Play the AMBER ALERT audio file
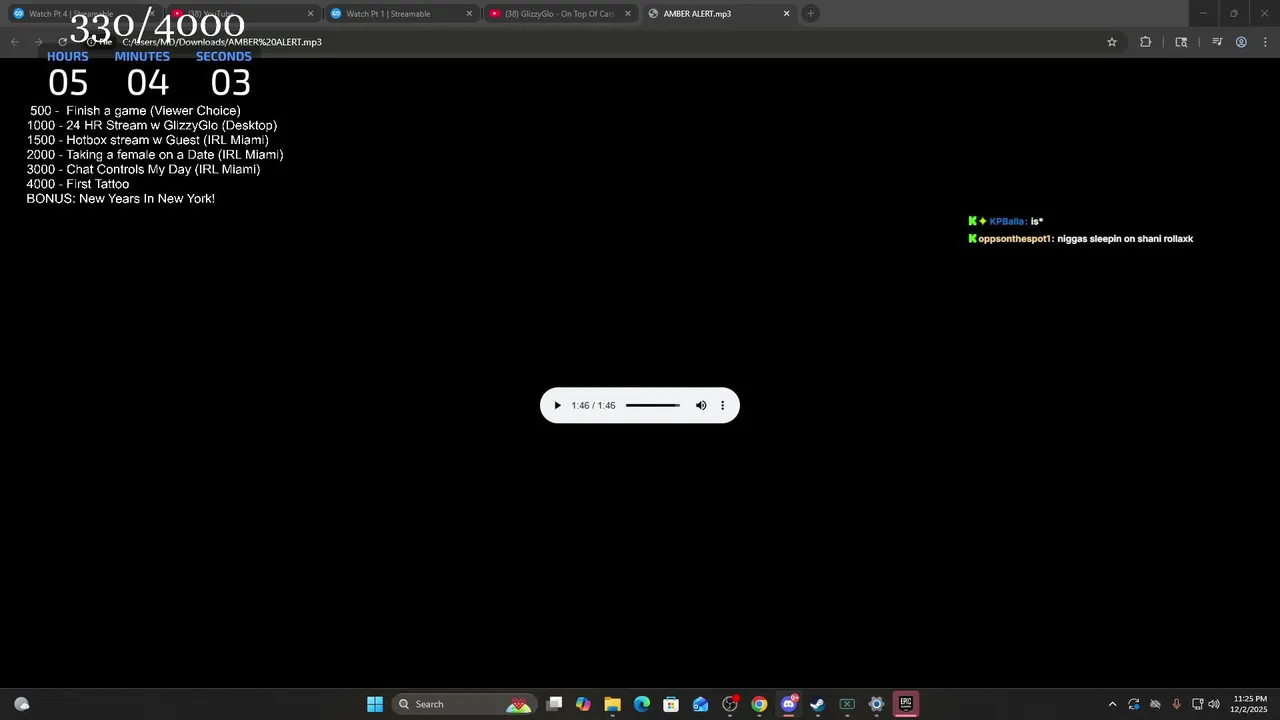The width and height of the screenshot is (1280, 720). [x=557, y=405]
